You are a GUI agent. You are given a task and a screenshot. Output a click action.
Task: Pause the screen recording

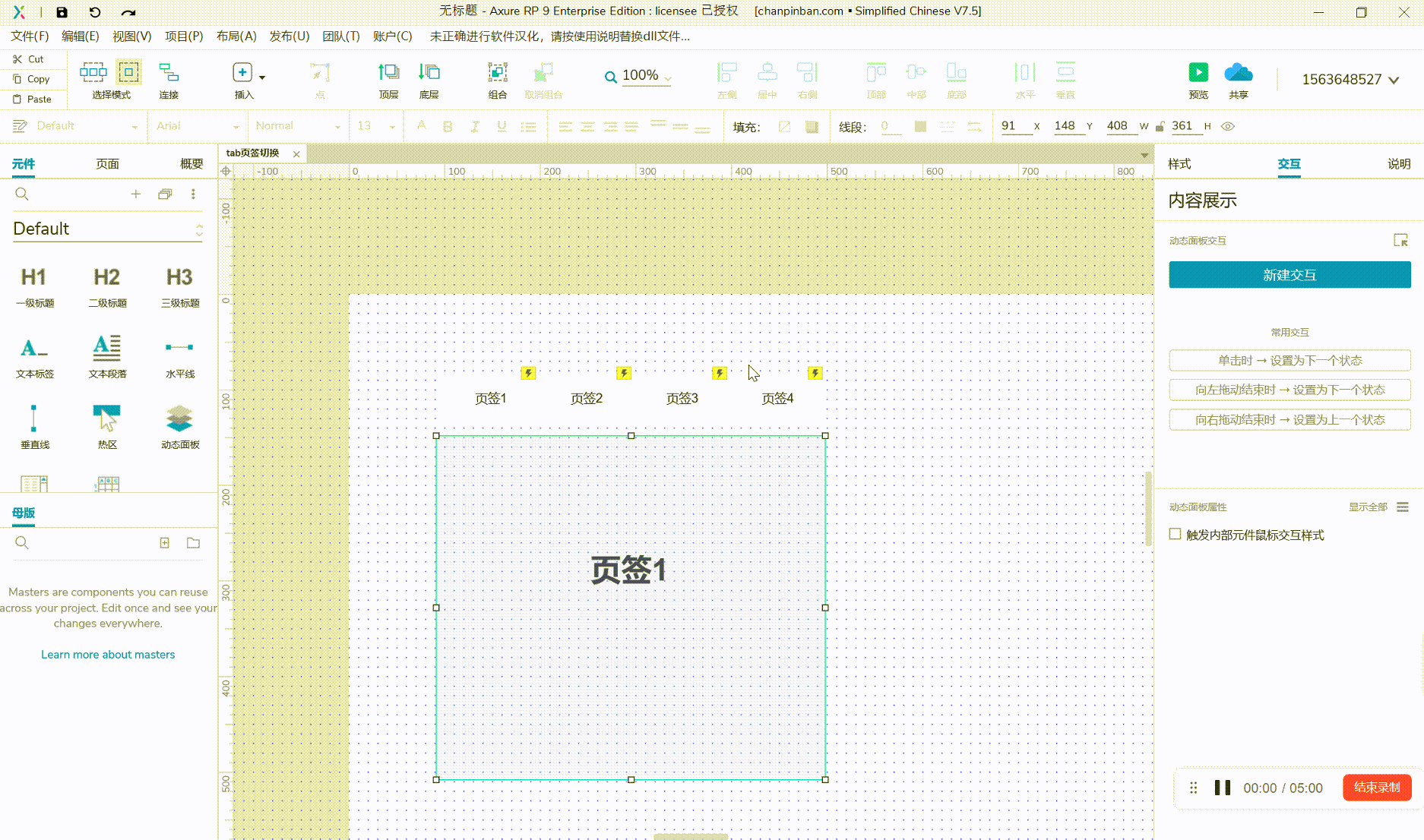coord(1223,788)
